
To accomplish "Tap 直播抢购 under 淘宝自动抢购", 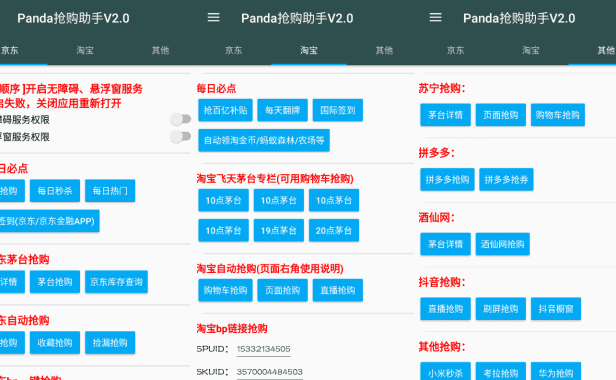I will coord(337,290).
